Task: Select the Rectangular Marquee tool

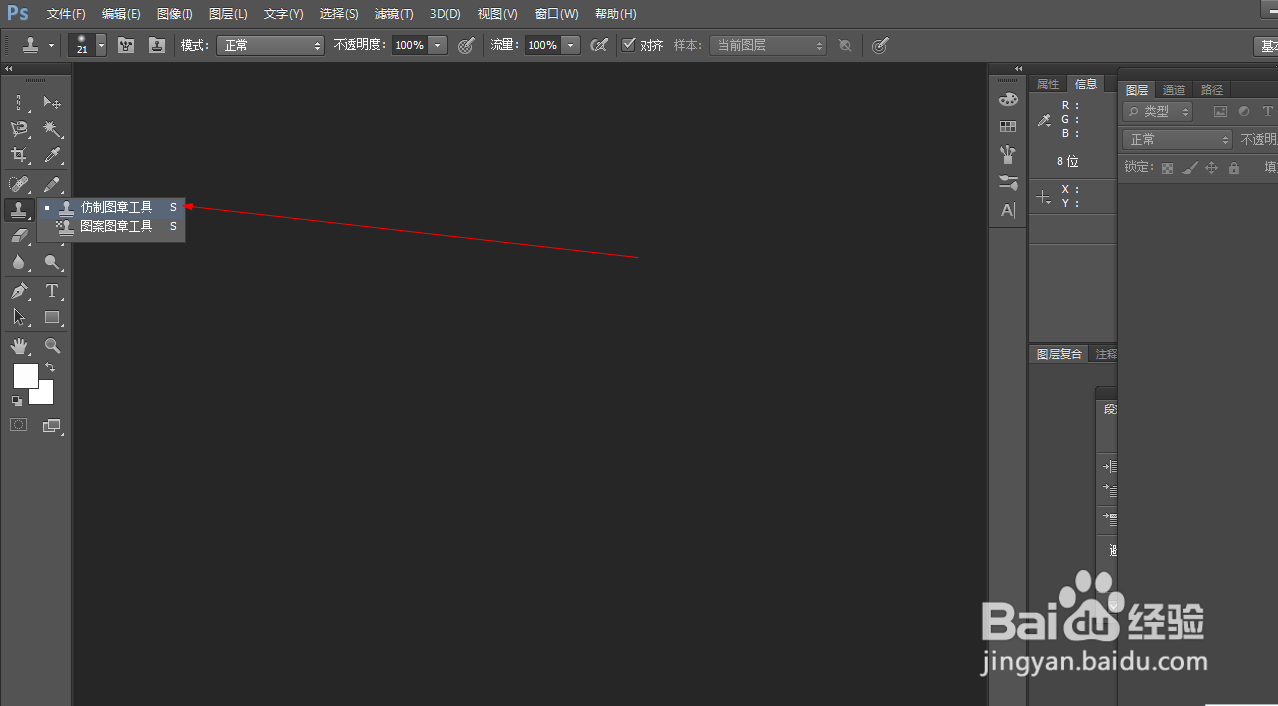Action: pos(19,103)
